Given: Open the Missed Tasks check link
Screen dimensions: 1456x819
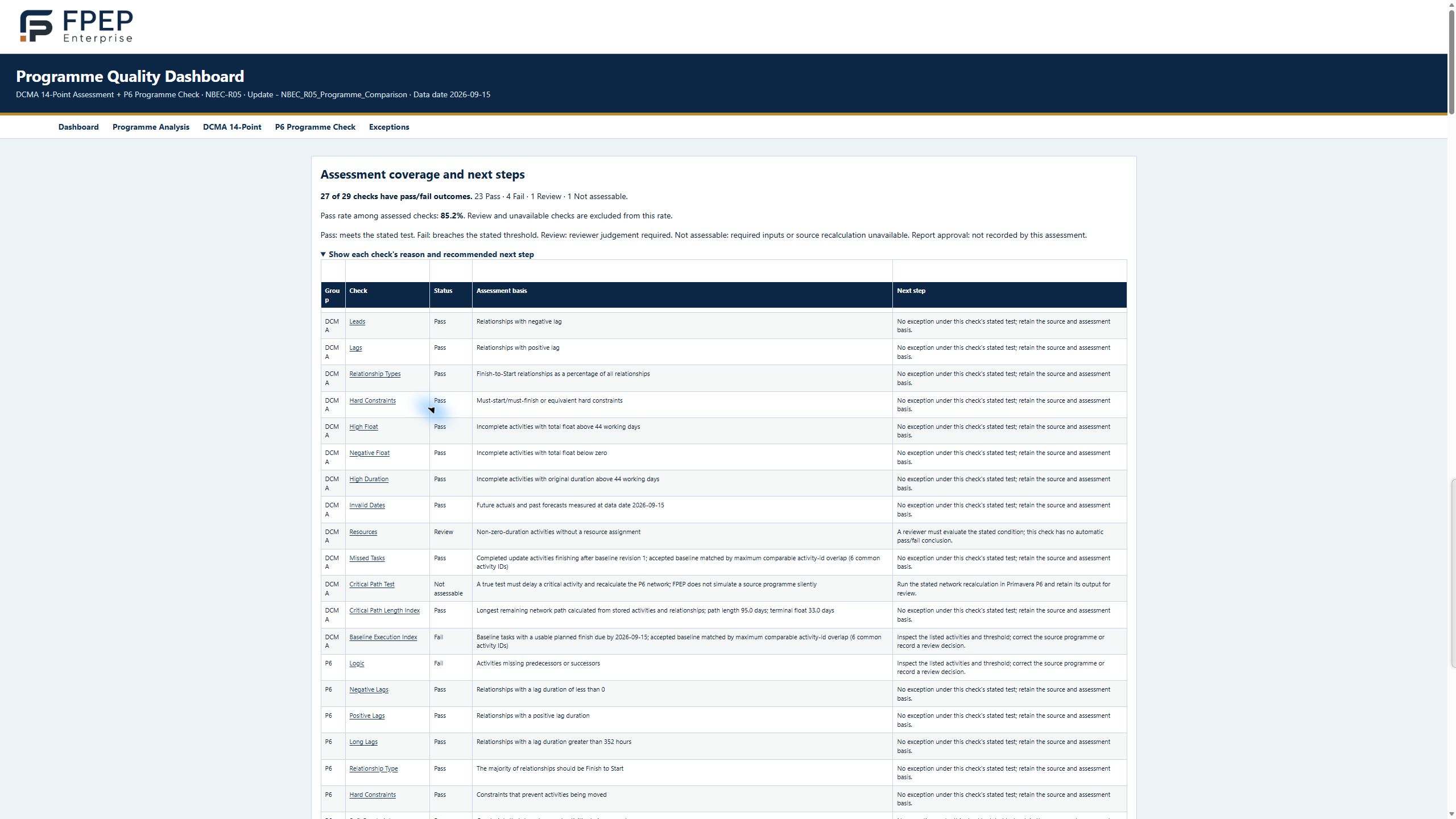Looking at the screenshot, I should (367, 558).
